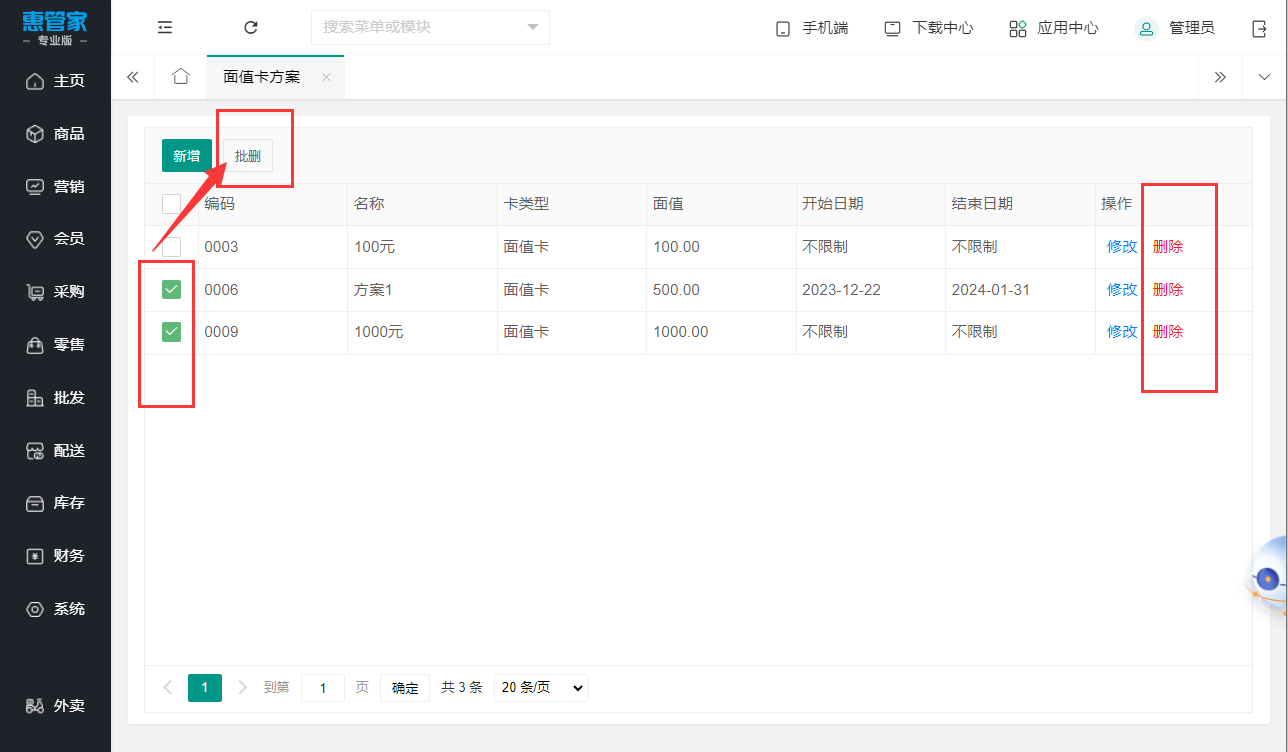
Task: Go to 主页 in sidebar
Action: point(55,81)
